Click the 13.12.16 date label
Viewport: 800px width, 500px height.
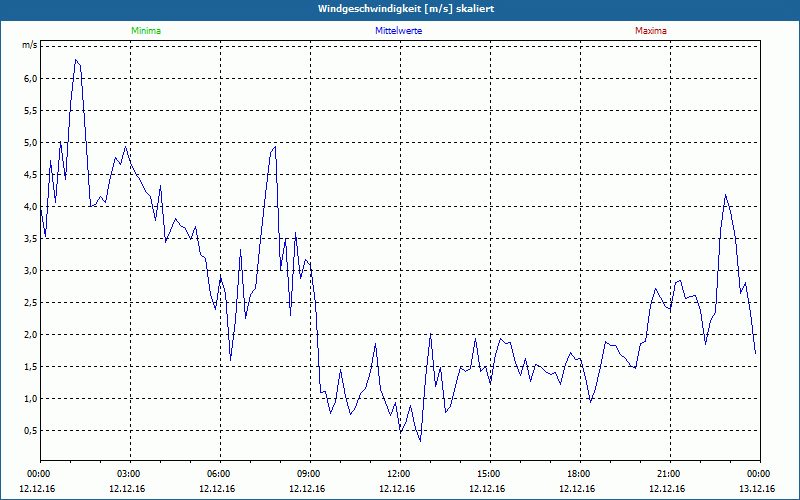click(x=757, y=489)
